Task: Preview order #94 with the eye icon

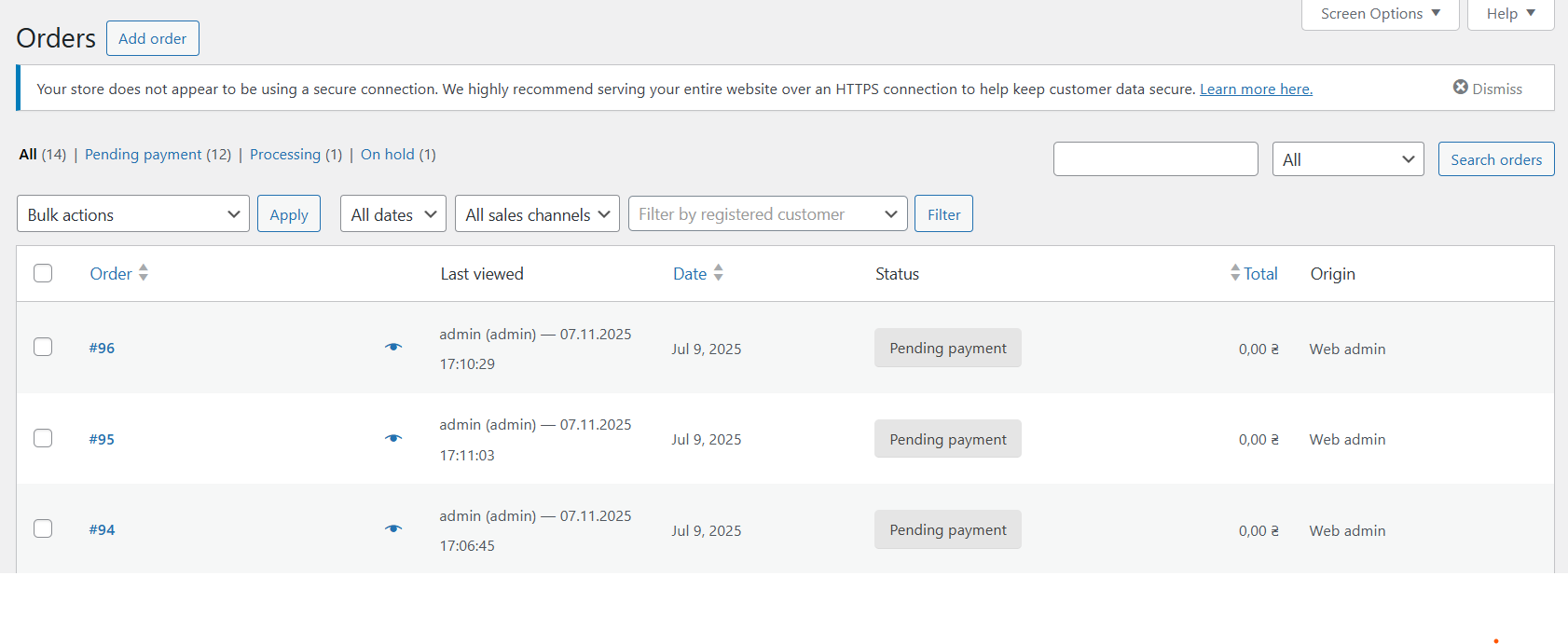Action: coord(393,529)
